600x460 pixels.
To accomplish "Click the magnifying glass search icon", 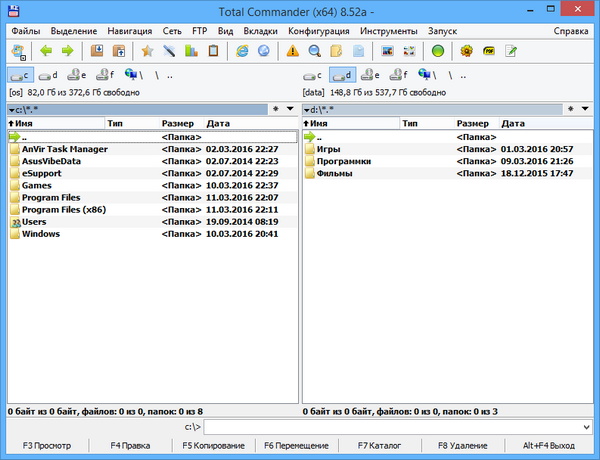I will 314,50.
